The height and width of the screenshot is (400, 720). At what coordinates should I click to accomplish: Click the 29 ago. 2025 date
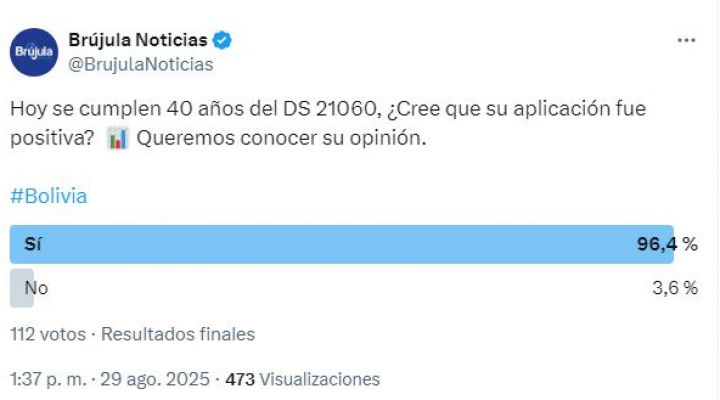pos(155,379)
